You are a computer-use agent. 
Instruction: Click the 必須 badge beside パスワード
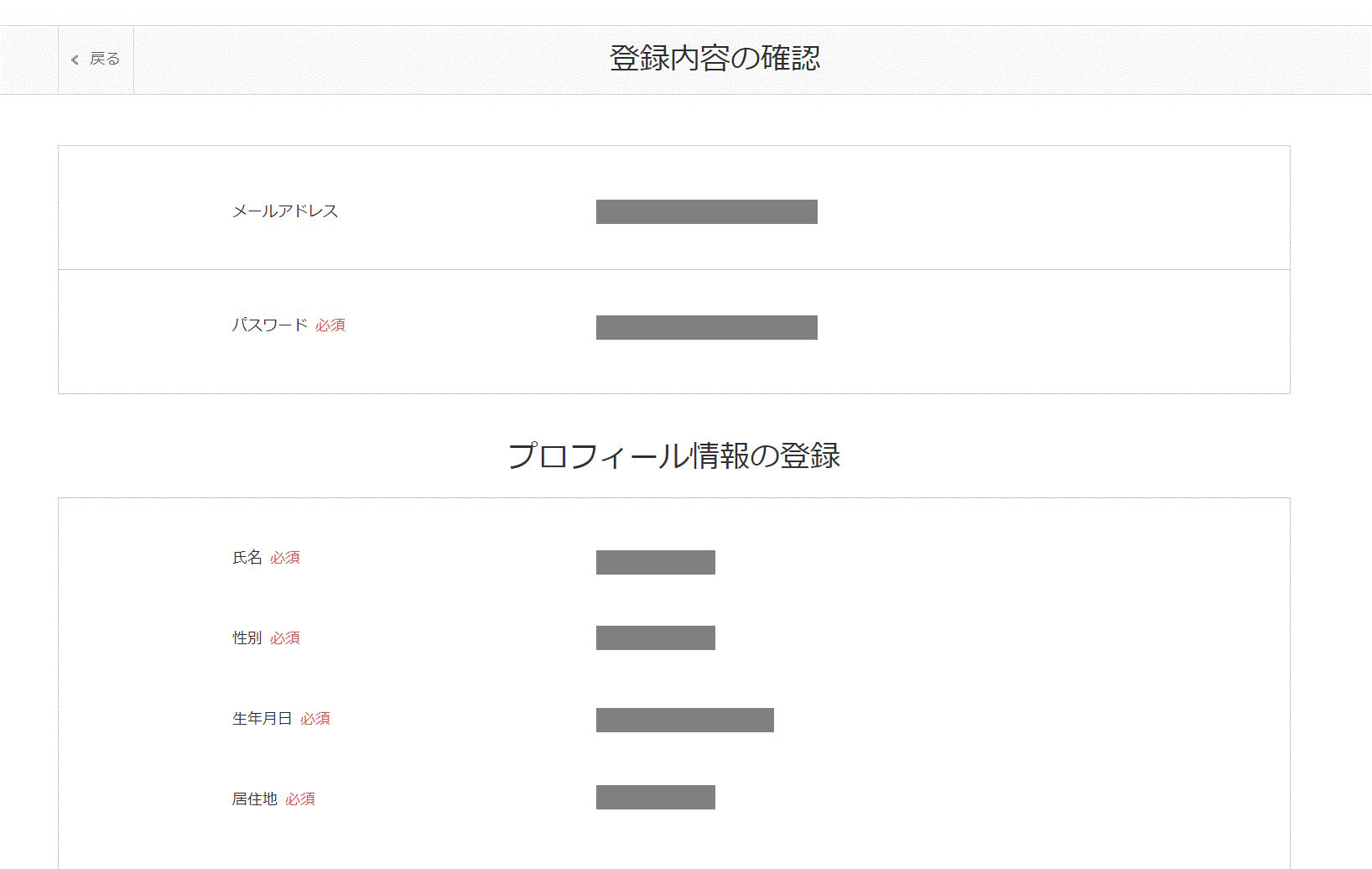pyautogui.click(x=330, y=325)
